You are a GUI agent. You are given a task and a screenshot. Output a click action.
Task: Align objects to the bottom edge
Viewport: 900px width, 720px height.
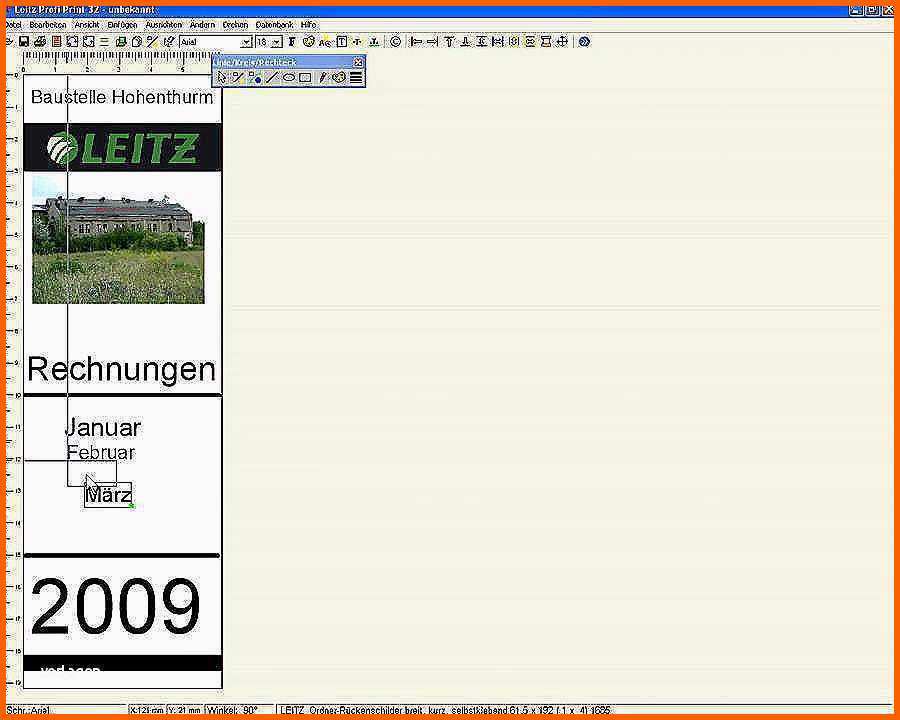[465, 41]
